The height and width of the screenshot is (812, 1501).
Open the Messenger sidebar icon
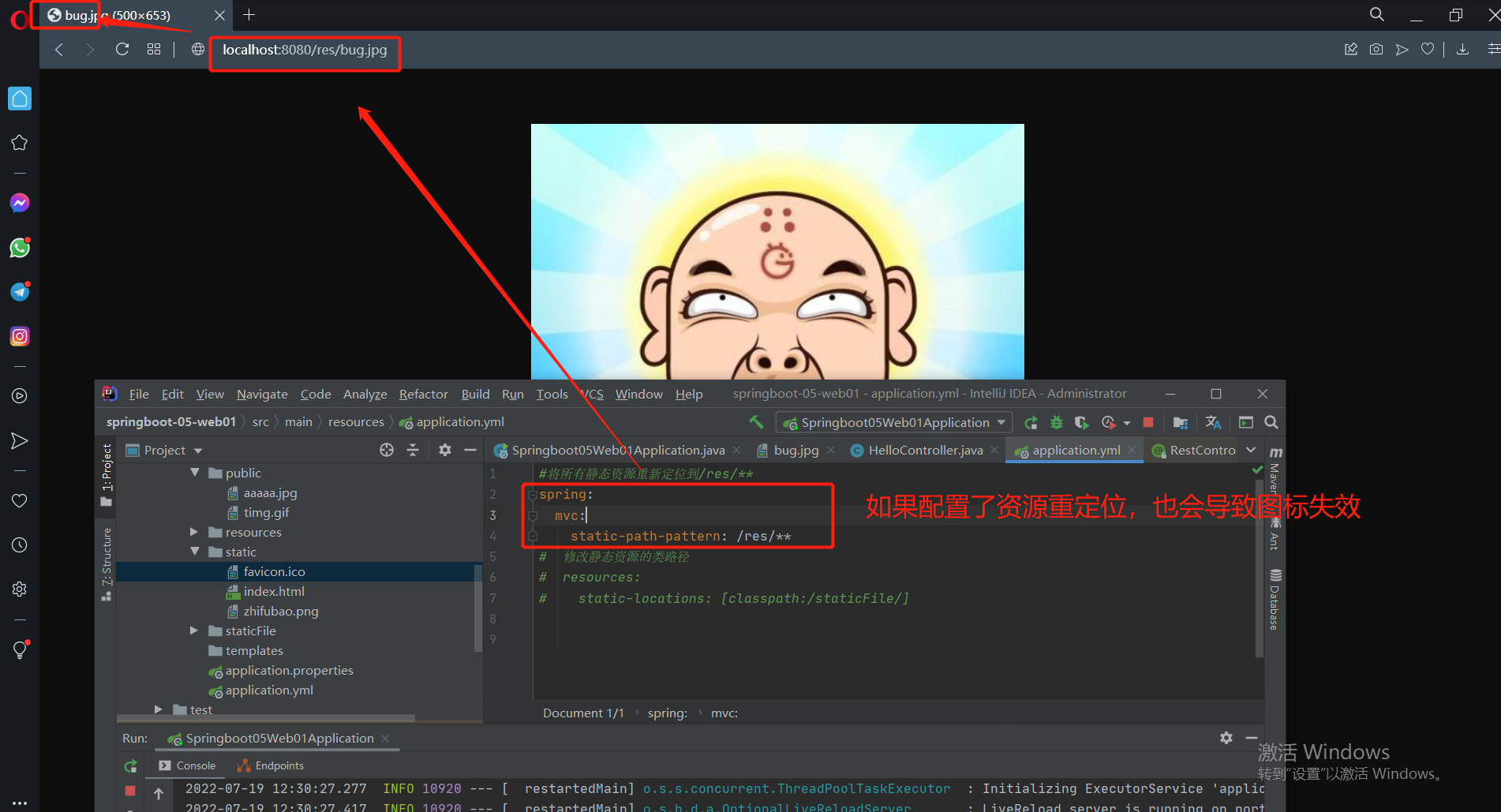pos(20,203)
